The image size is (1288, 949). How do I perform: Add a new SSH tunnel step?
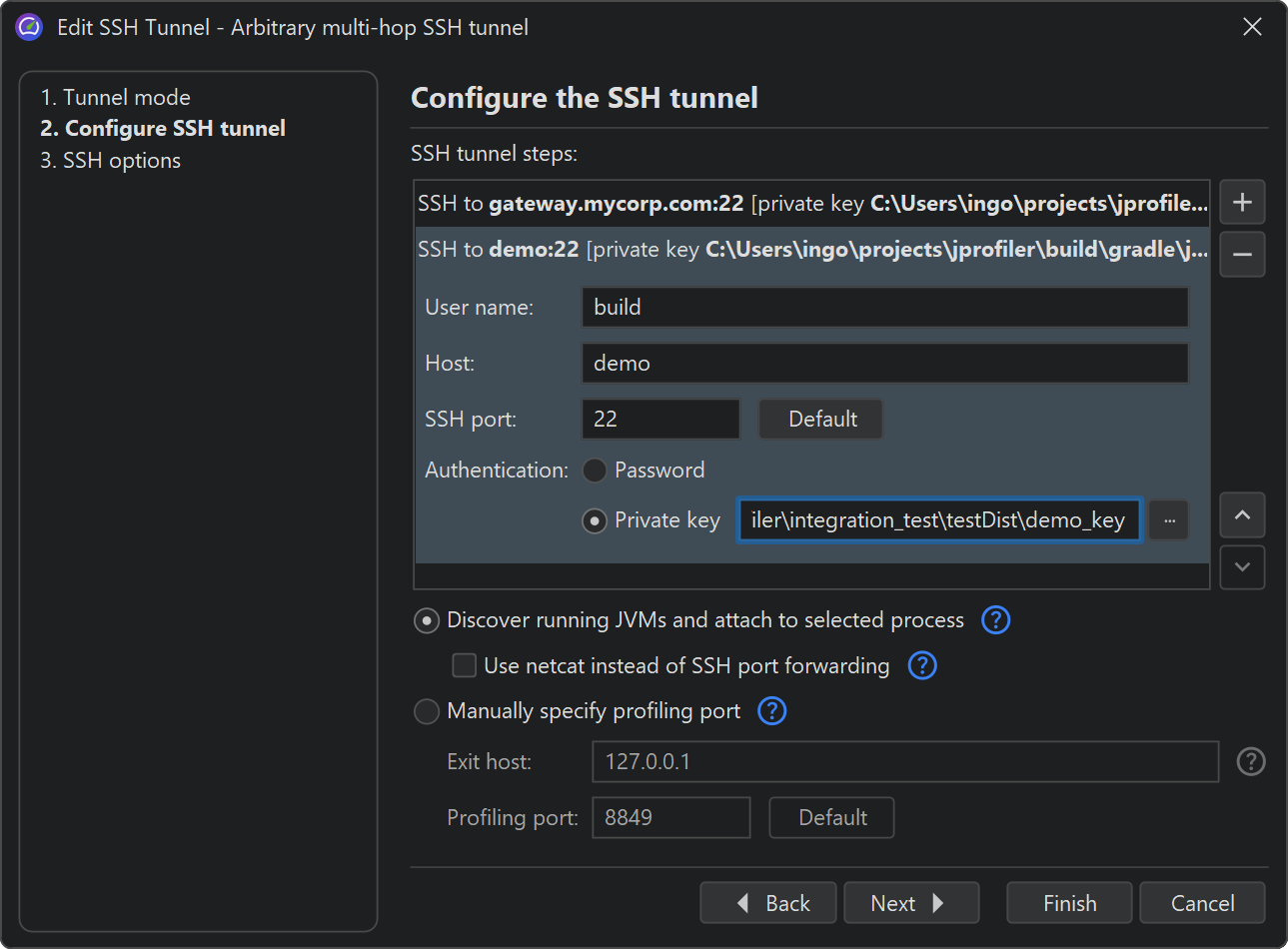[x=1242, y=203]
